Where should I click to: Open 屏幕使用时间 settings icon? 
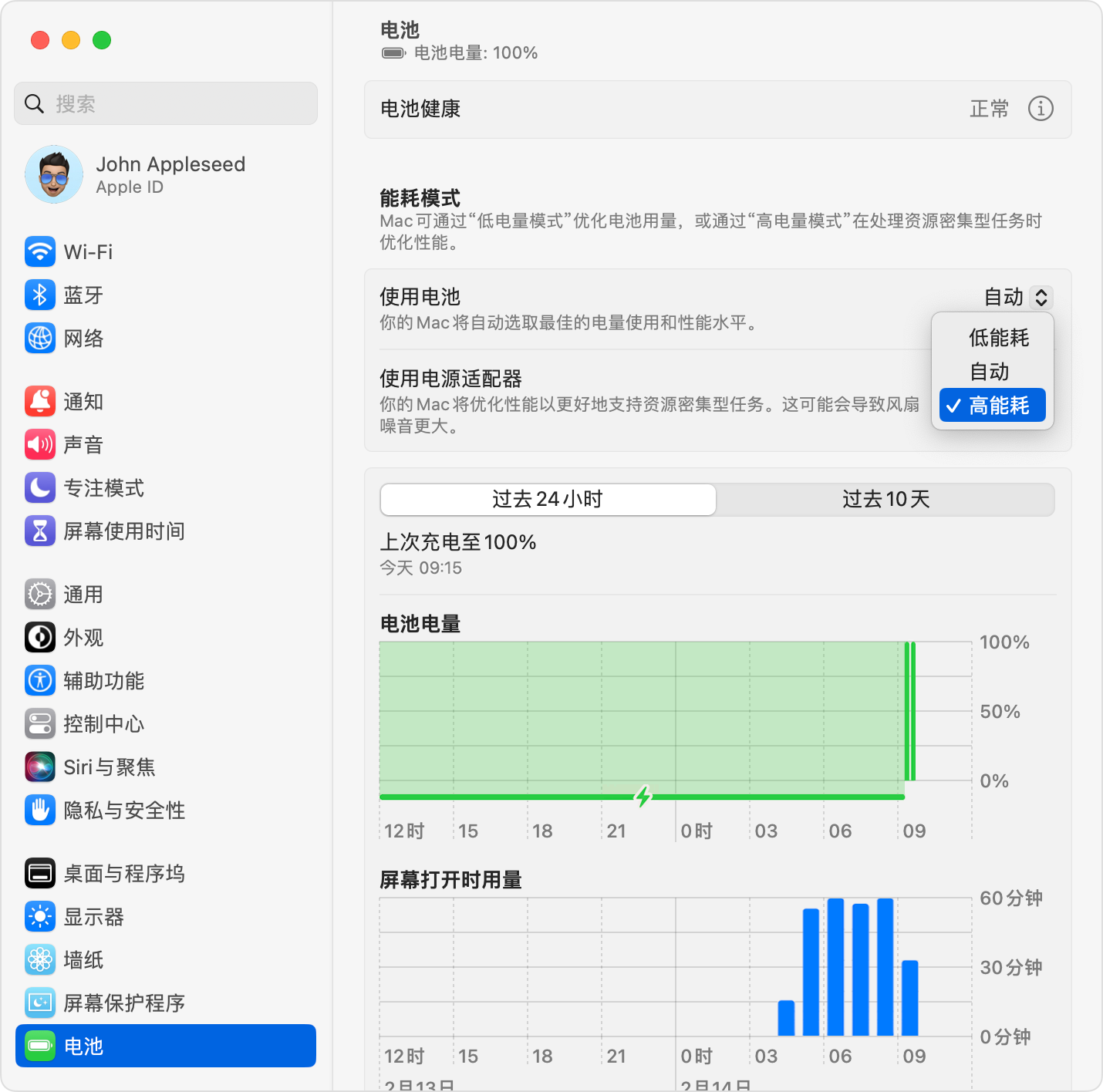(40, 531)
